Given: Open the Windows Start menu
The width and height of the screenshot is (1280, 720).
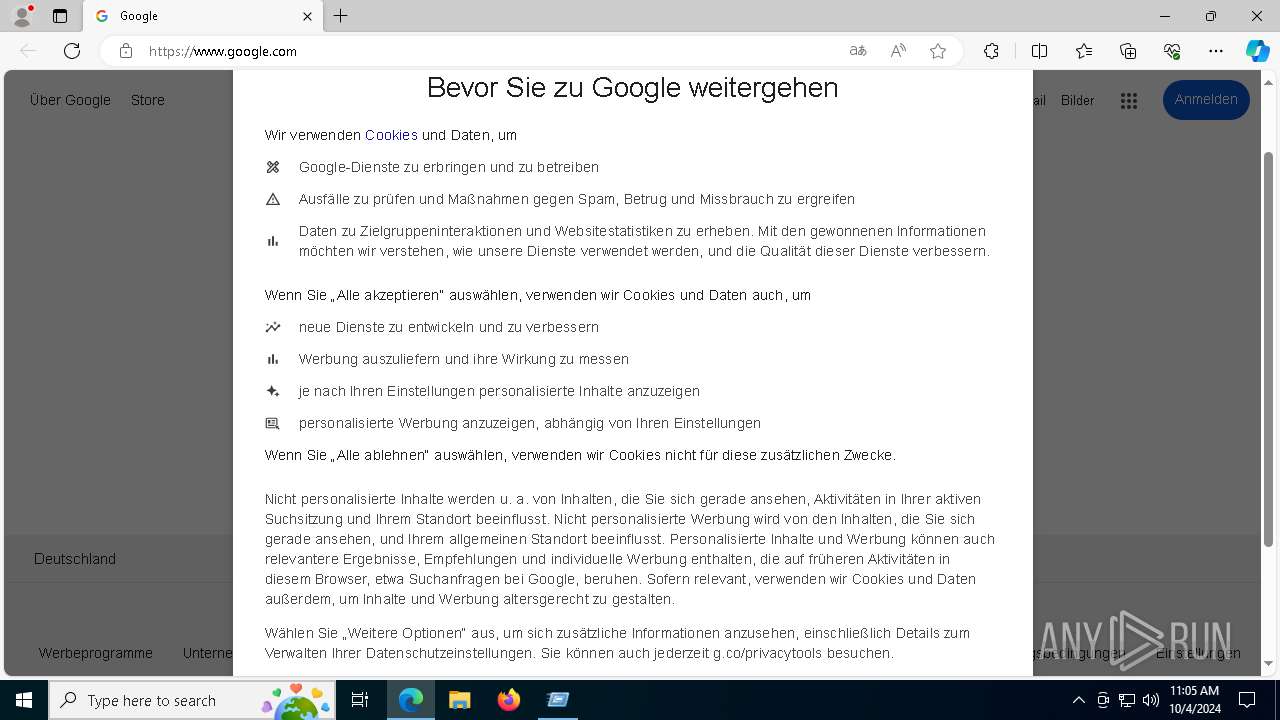Looking at the screenshot, I should tap(24, 700).
